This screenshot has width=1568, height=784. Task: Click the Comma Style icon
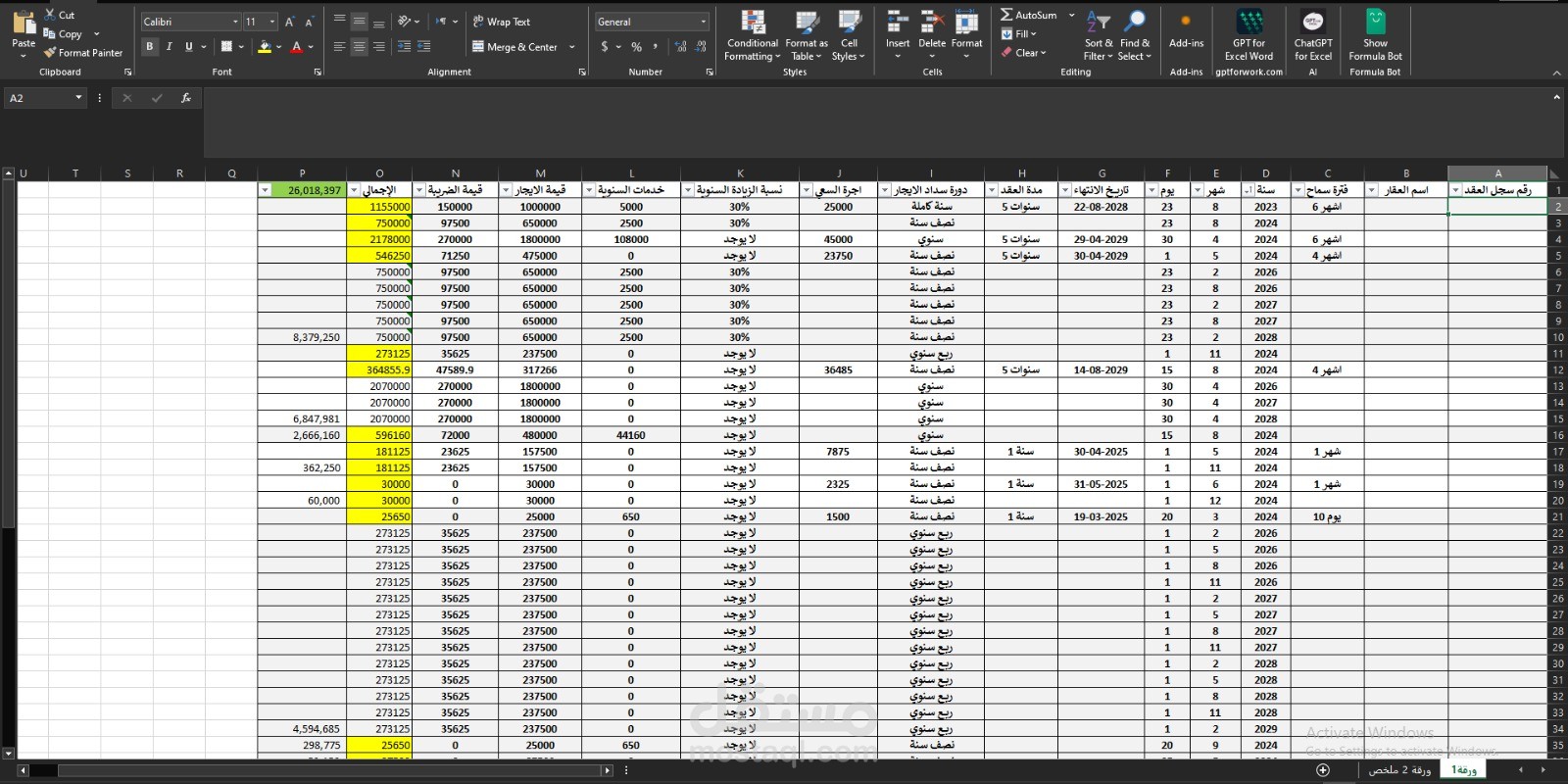656,46
